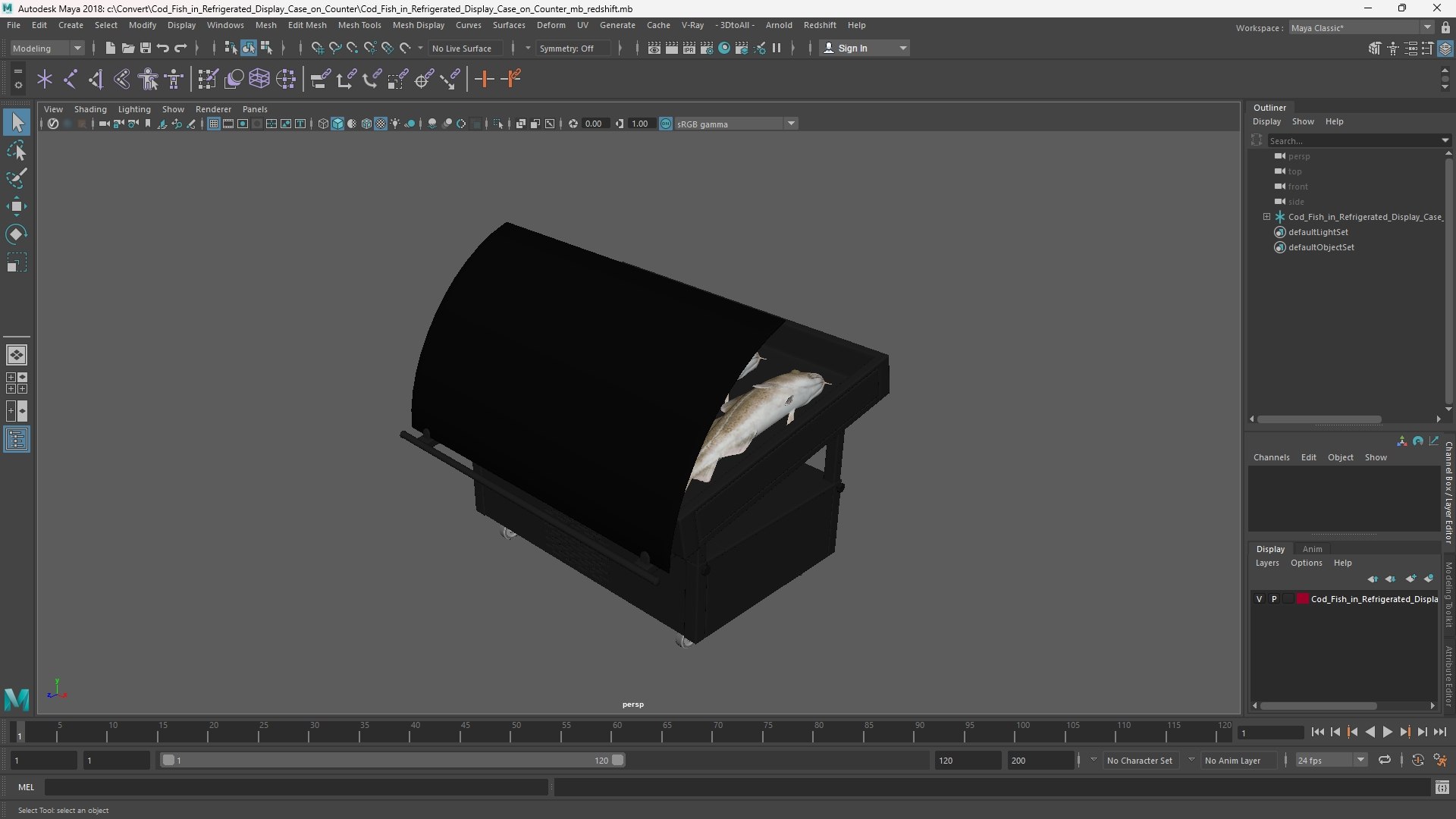Expand the Cod_Fish group in Outliner
The width and height of the screenshot is (1456, 819).
pyautogui.click(x=1266, y=217)
